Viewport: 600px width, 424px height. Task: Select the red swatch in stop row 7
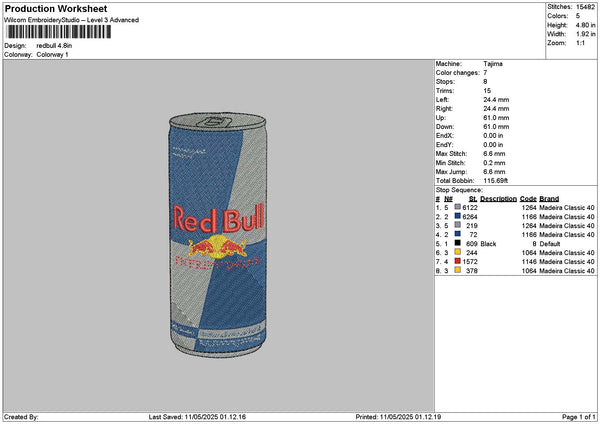[457, 261]
